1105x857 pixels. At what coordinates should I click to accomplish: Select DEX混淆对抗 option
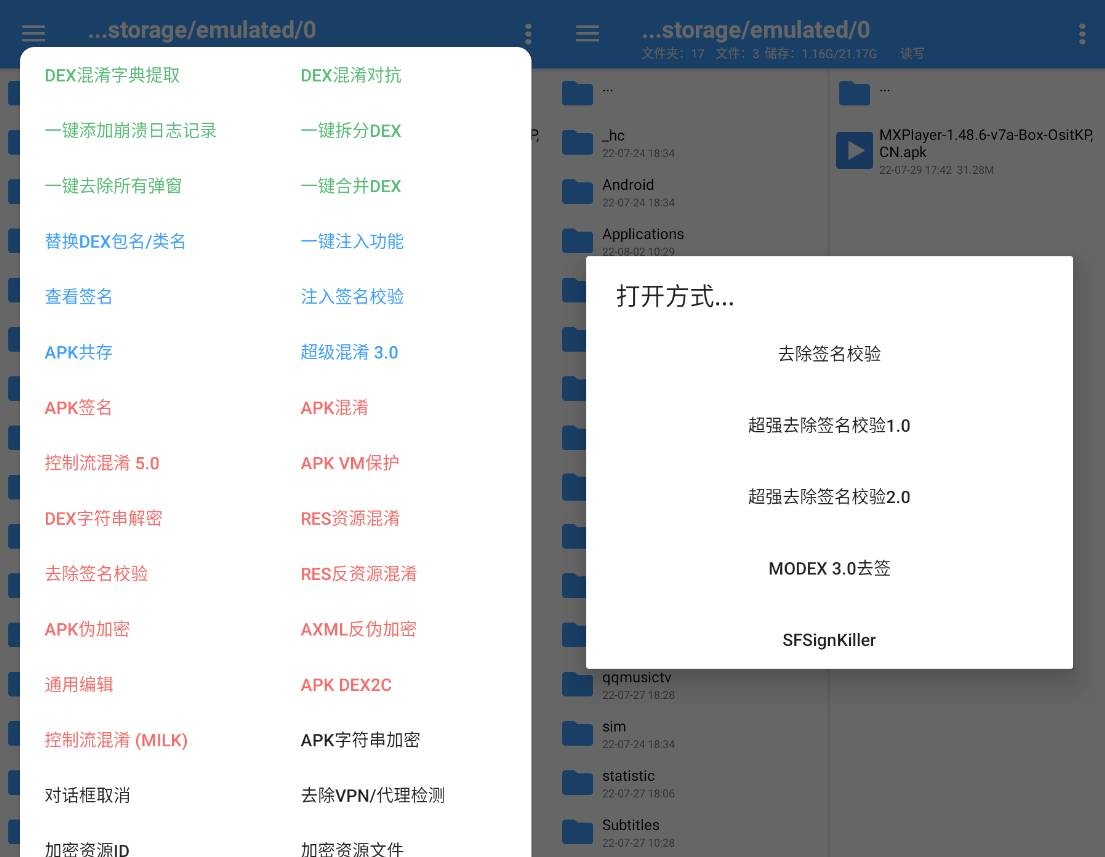coord(351,75)
